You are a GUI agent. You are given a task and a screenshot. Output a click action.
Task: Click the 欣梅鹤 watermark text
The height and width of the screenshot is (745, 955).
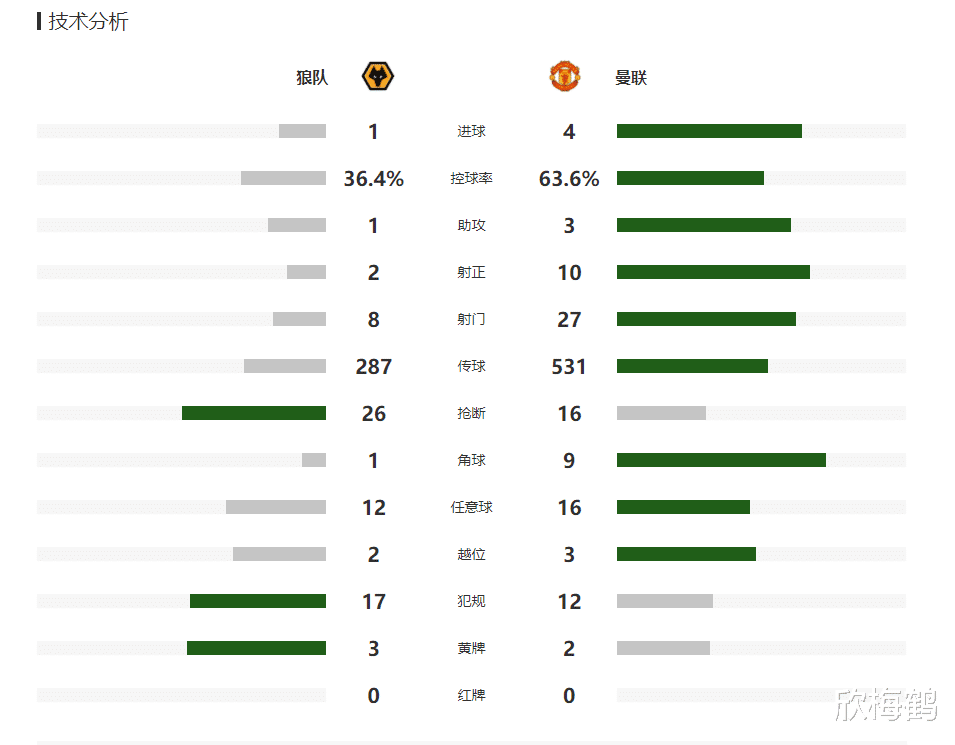coord(886,705)
